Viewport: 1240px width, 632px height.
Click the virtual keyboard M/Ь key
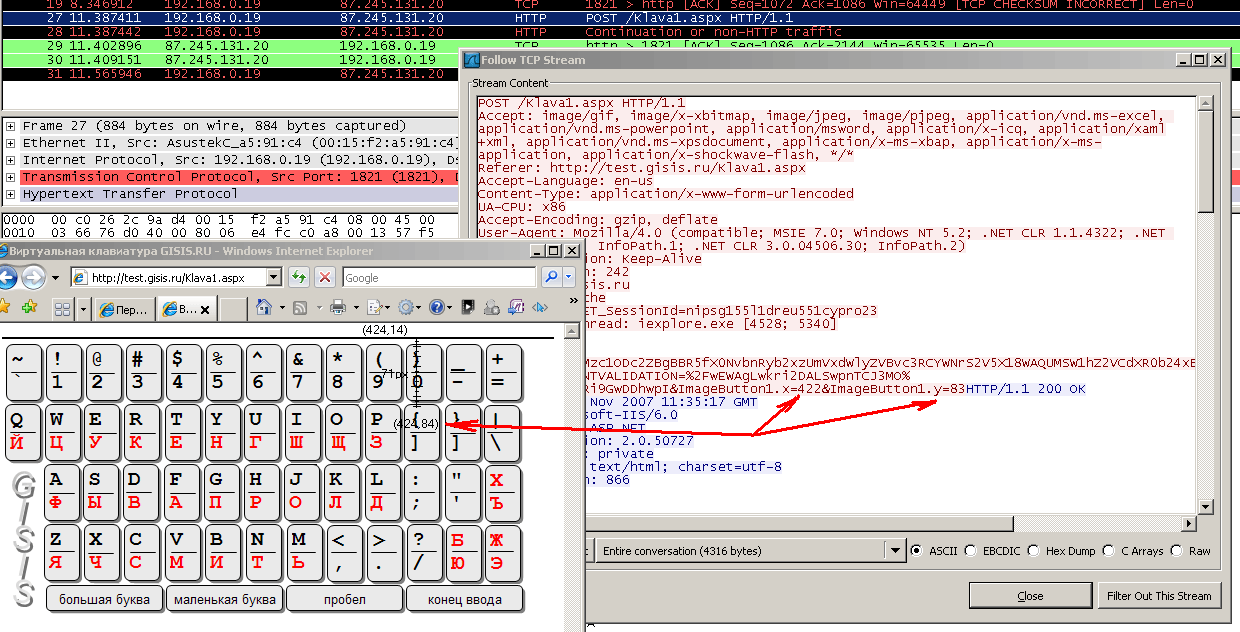click(x=303, y=551)
